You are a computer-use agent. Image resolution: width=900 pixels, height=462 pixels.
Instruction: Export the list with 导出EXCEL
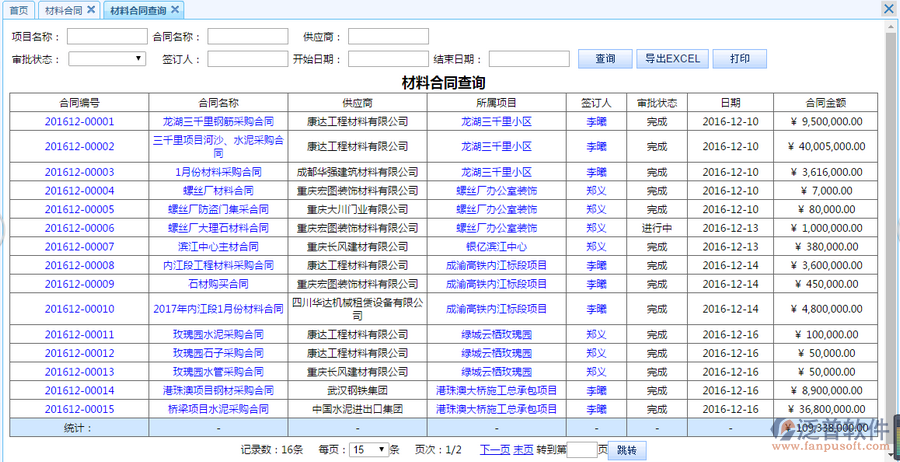(672, 59)
